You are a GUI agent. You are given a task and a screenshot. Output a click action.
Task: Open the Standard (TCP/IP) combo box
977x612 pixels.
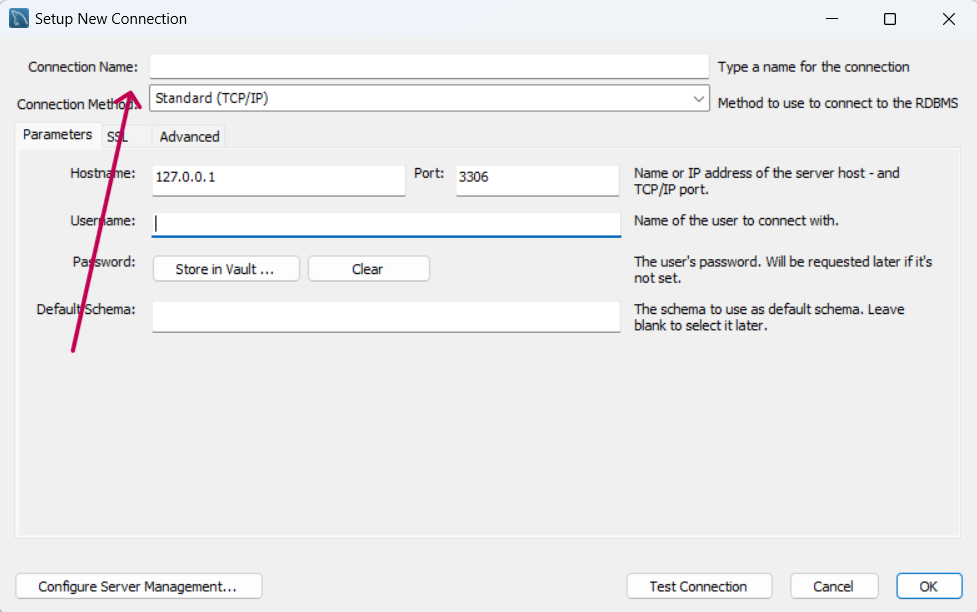(x=429, y=98)
